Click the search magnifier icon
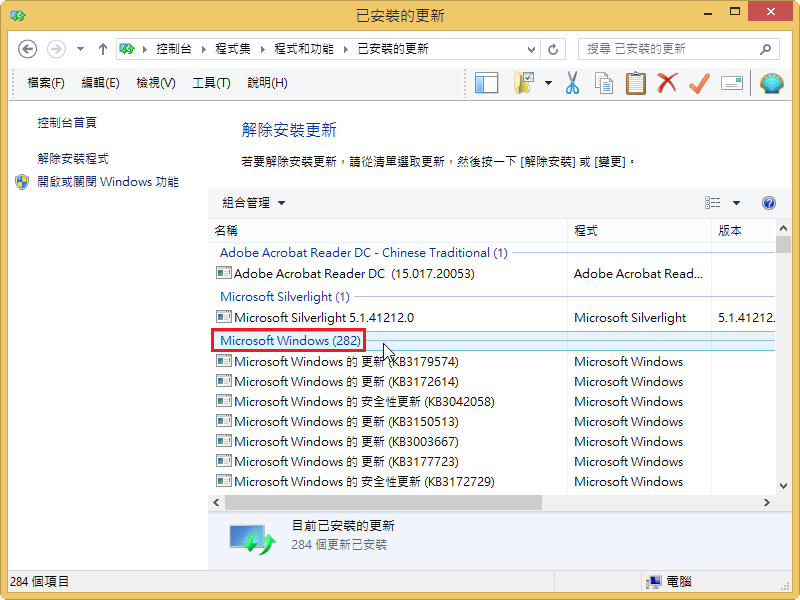The image size is (800, 600). (x=765, y=49)
